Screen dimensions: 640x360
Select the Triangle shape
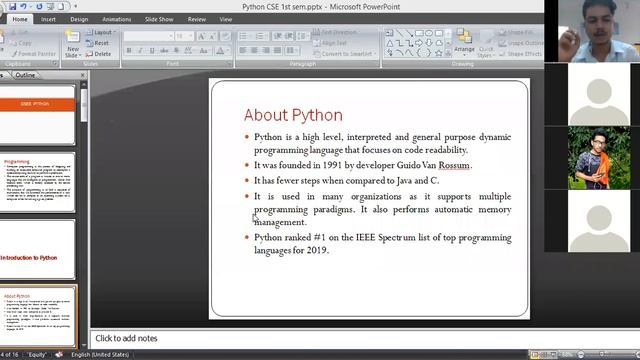tap(390, 43)
